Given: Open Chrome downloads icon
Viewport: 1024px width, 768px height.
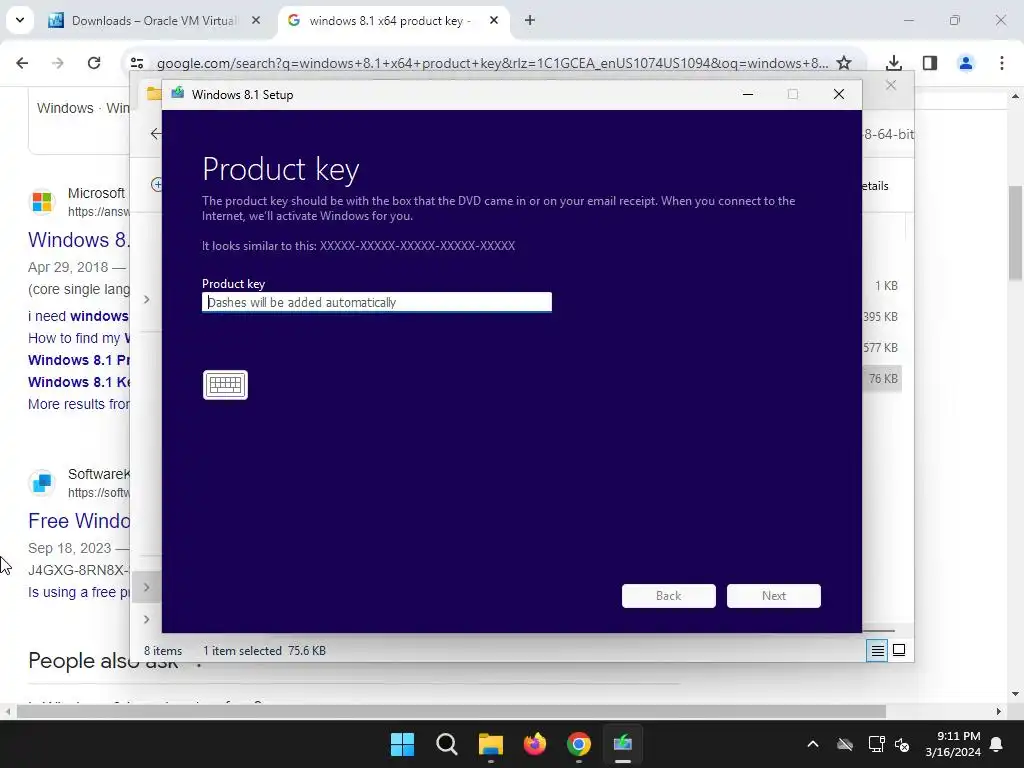Looking at the screenshot, I should coord(894,63).
